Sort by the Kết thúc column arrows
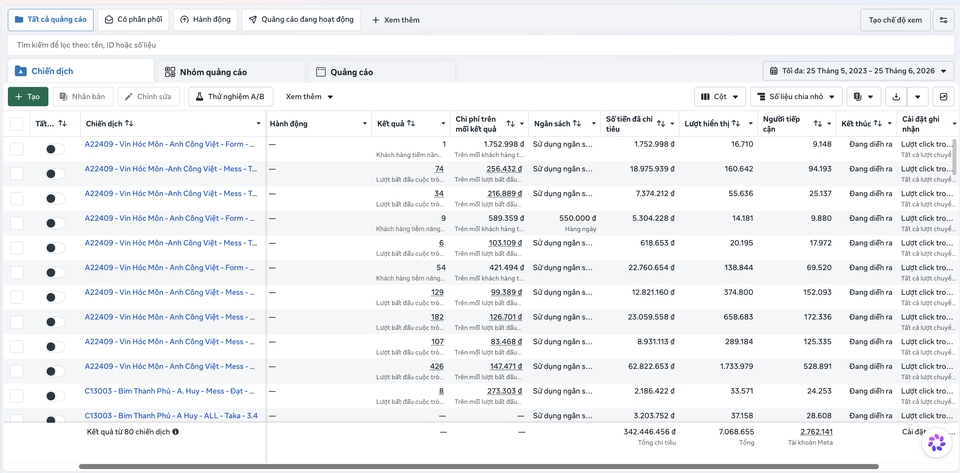 (x=878, y=124)
